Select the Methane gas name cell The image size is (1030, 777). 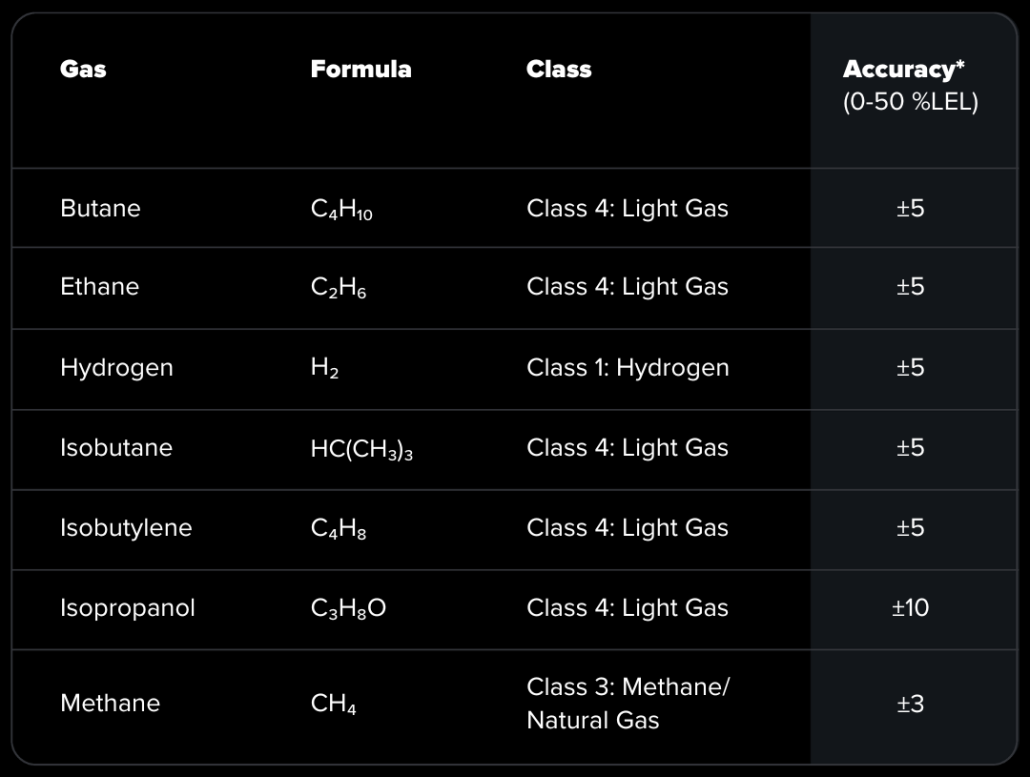click(110, 703)
